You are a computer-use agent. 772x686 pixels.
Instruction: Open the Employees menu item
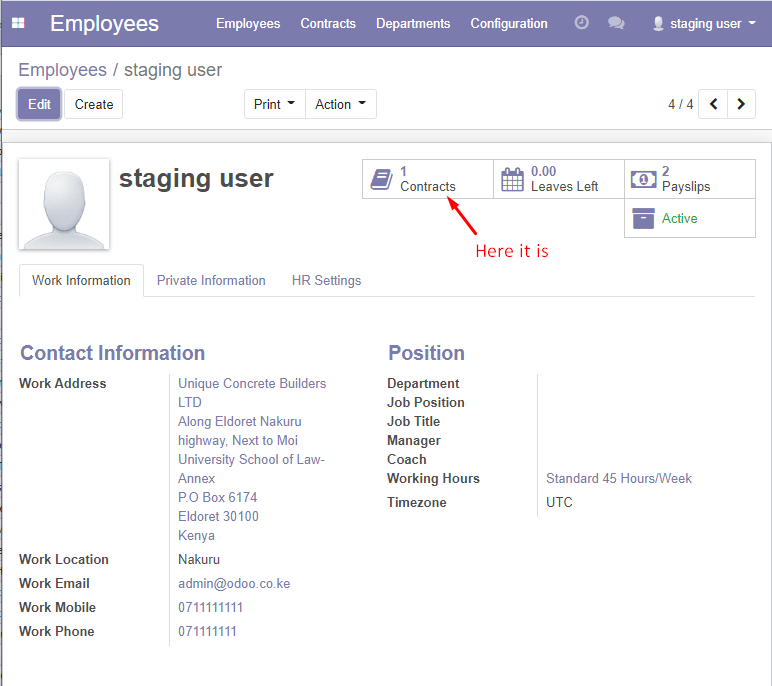click(x=248, y=23)
